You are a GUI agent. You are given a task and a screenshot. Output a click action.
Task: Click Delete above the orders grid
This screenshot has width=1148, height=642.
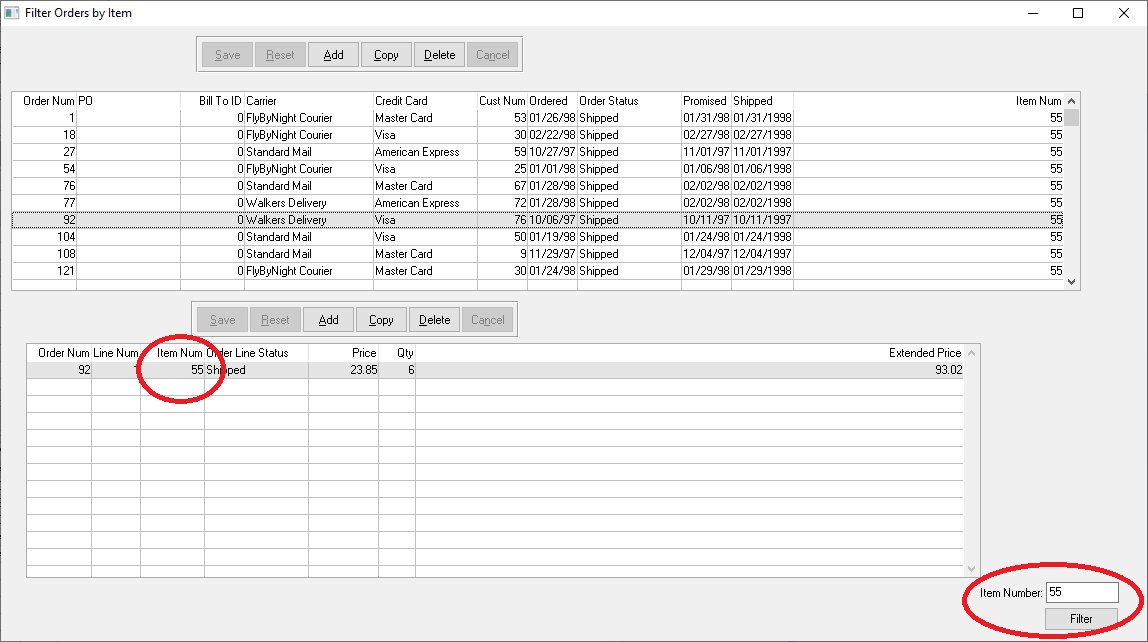(x=439, y=55)
